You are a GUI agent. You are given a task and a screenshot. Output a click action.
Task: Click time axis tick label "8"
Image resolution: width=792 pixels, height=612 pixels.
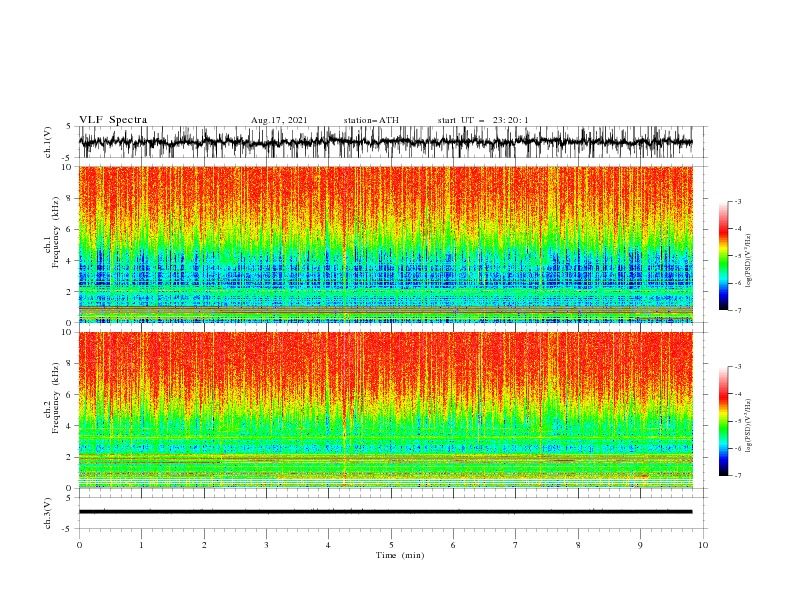pyautogui.click(x=578, y=545)
